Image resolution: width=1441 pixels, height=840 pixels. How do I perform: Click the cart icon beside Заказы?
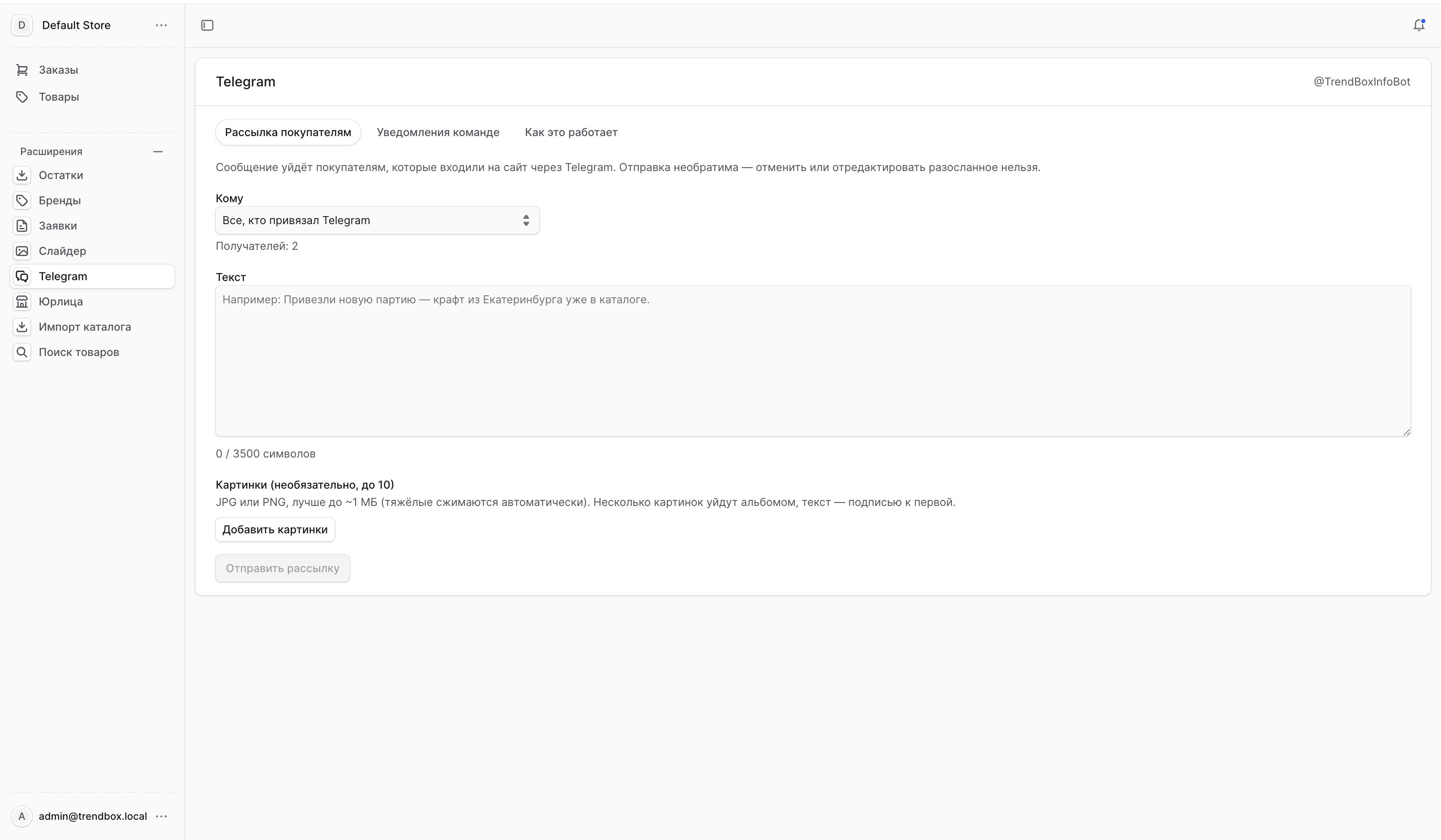[x=22, y=70]
